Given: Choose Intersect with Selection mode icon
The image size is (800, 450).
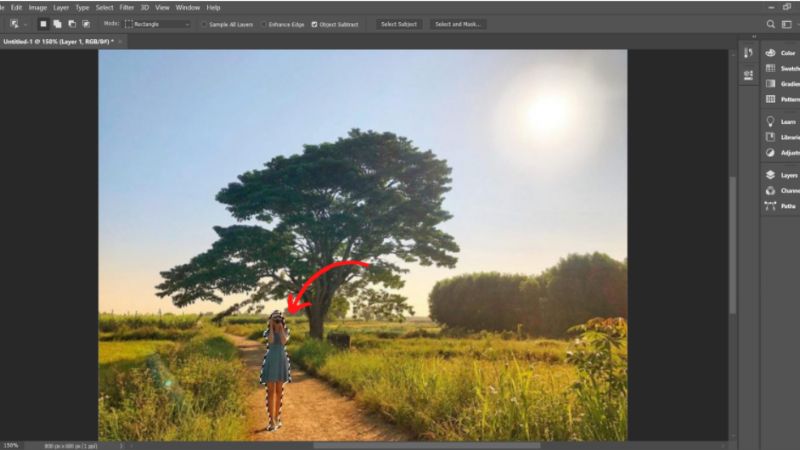Looking at the screenshot, I should coord(86,24).
